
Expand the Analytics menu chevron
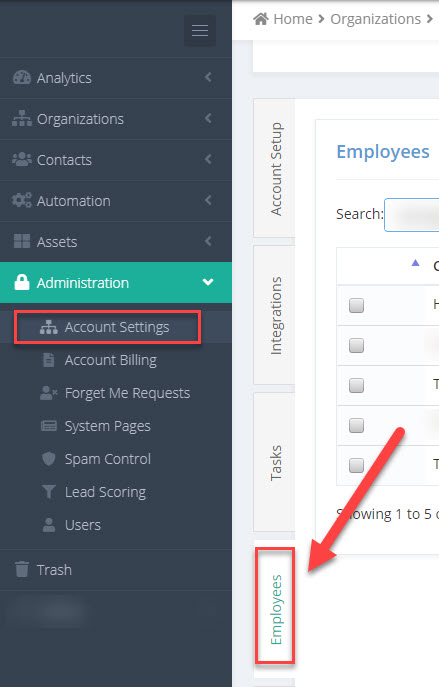(208, 77)
